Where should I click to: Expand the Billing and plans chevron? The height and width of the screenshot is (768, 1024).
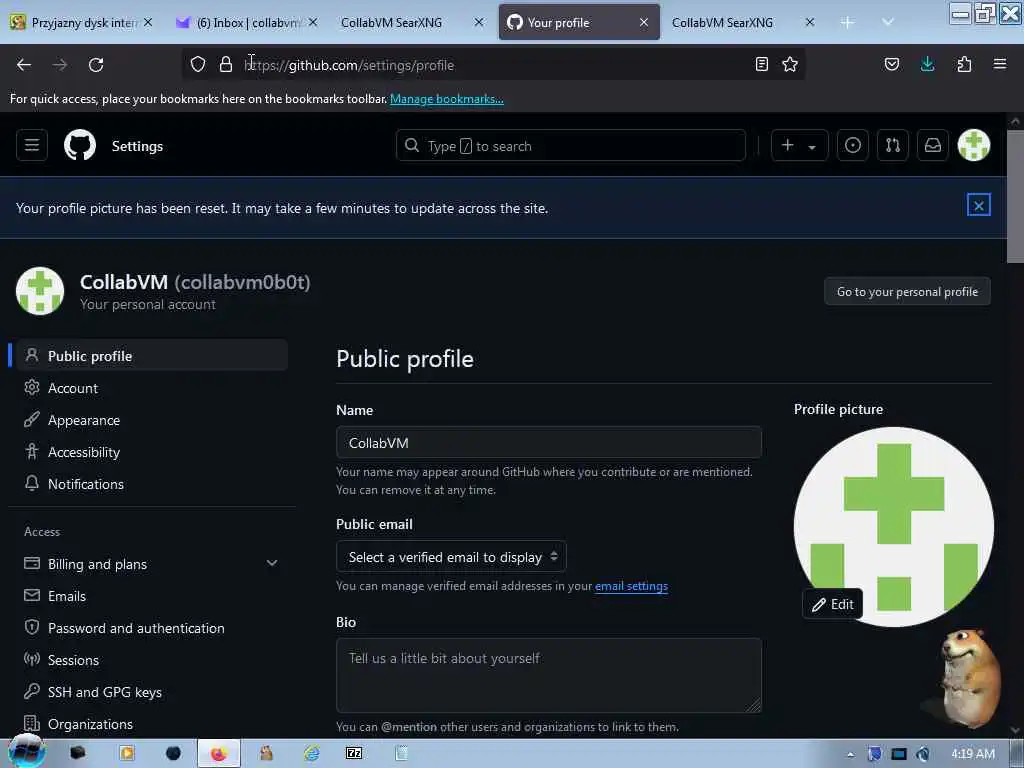pos(272,564)
